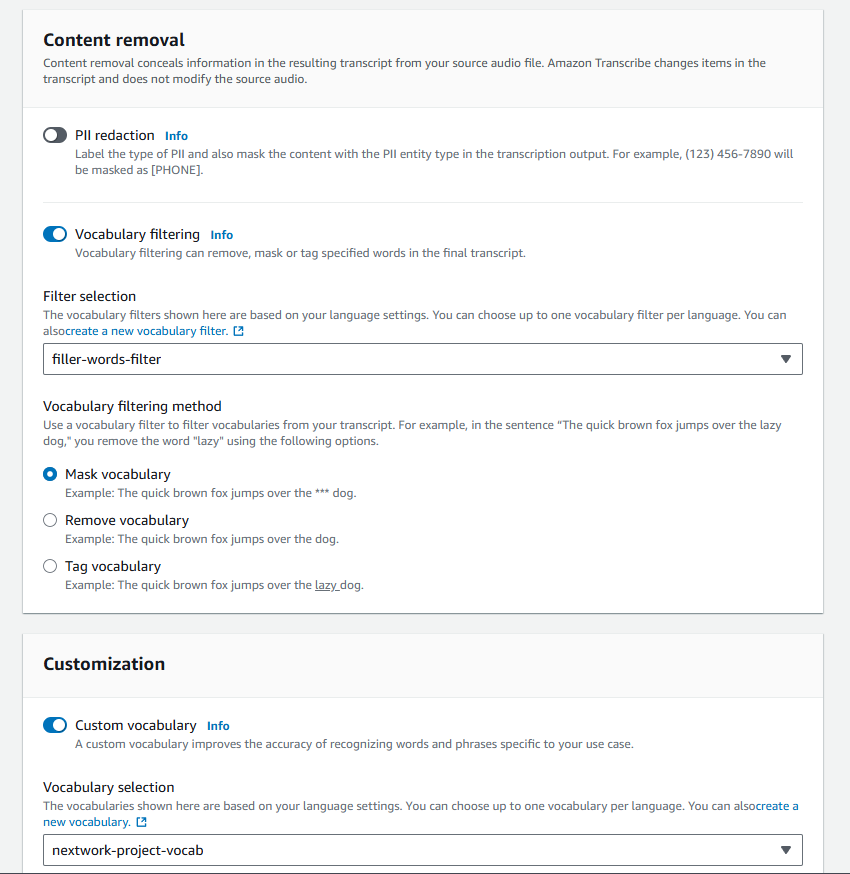The width and height of the screenshot is (850, 874).
Task: Open Info link next to Custom vocabulary
Action: click(x=218, y=726)
